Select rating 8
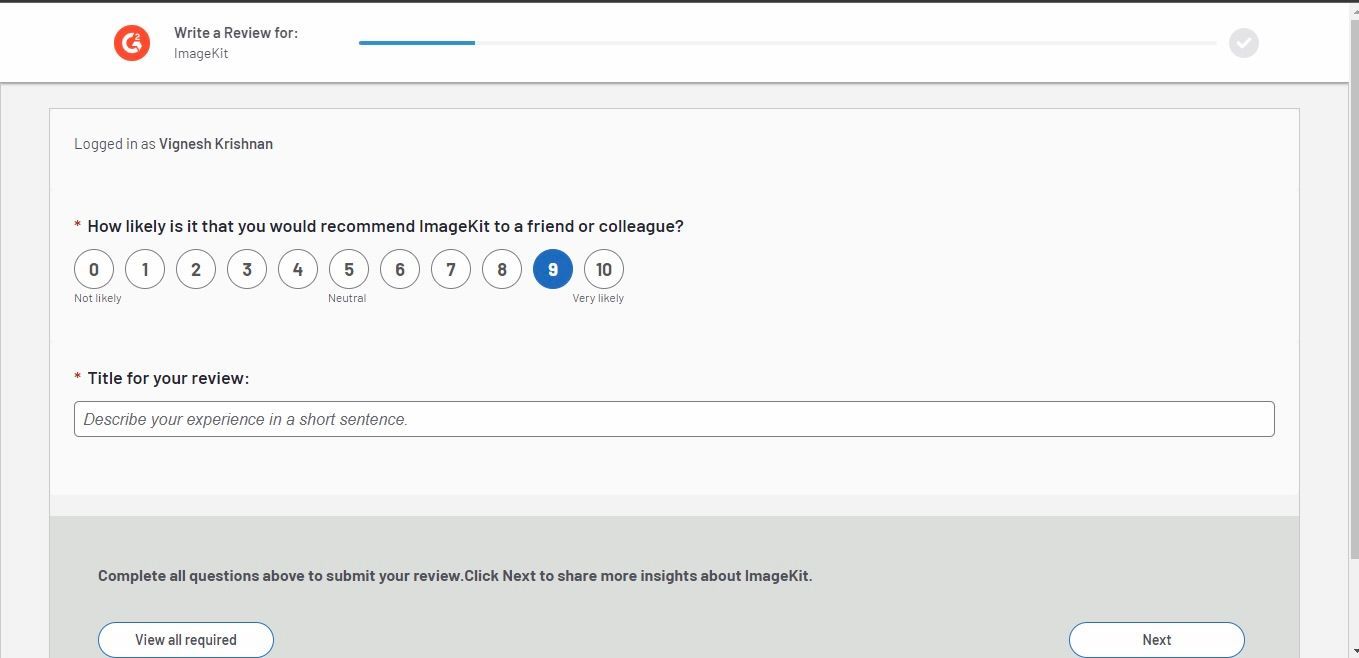The image size is (1359, 658). point(502,269)
